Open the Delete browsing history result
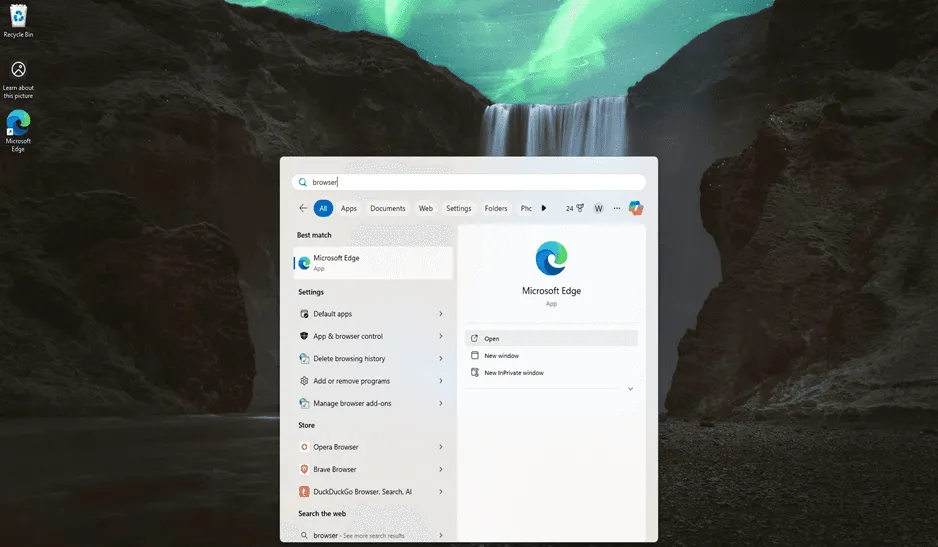Screen dimensions: 938x547 pos(373,358)
